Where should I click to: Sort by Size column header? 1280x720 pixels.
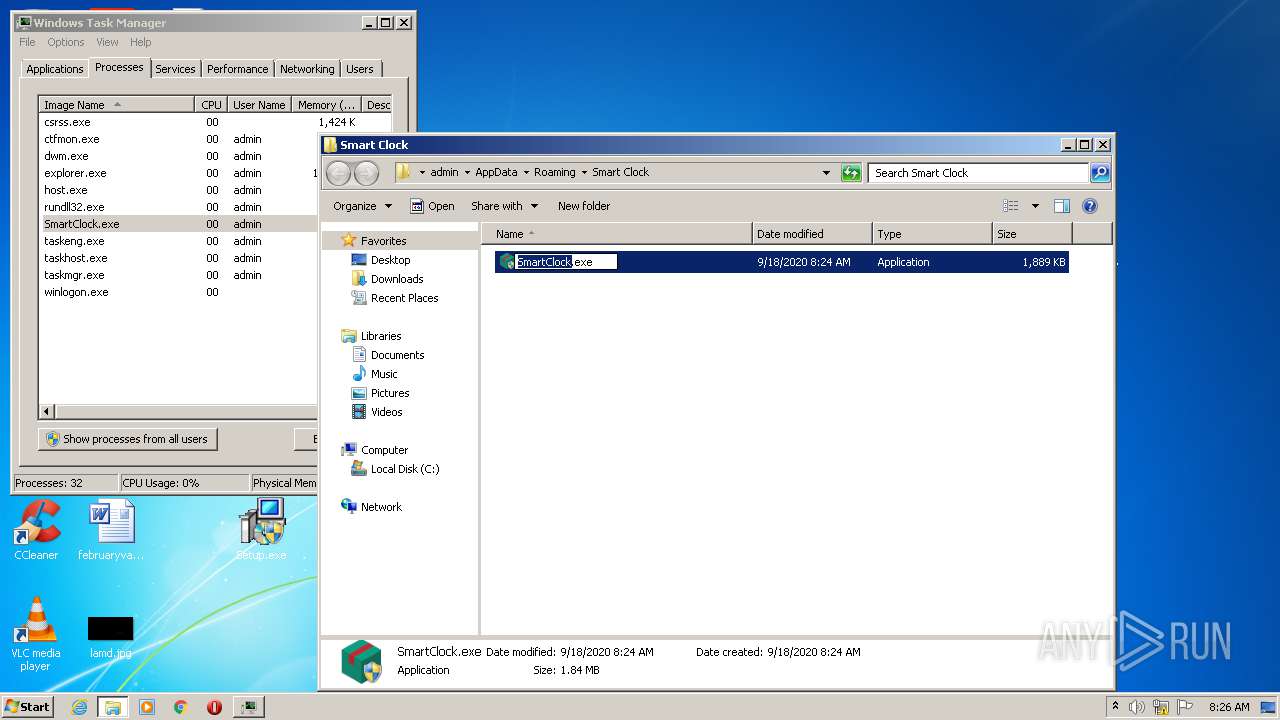click(1032, 234)
